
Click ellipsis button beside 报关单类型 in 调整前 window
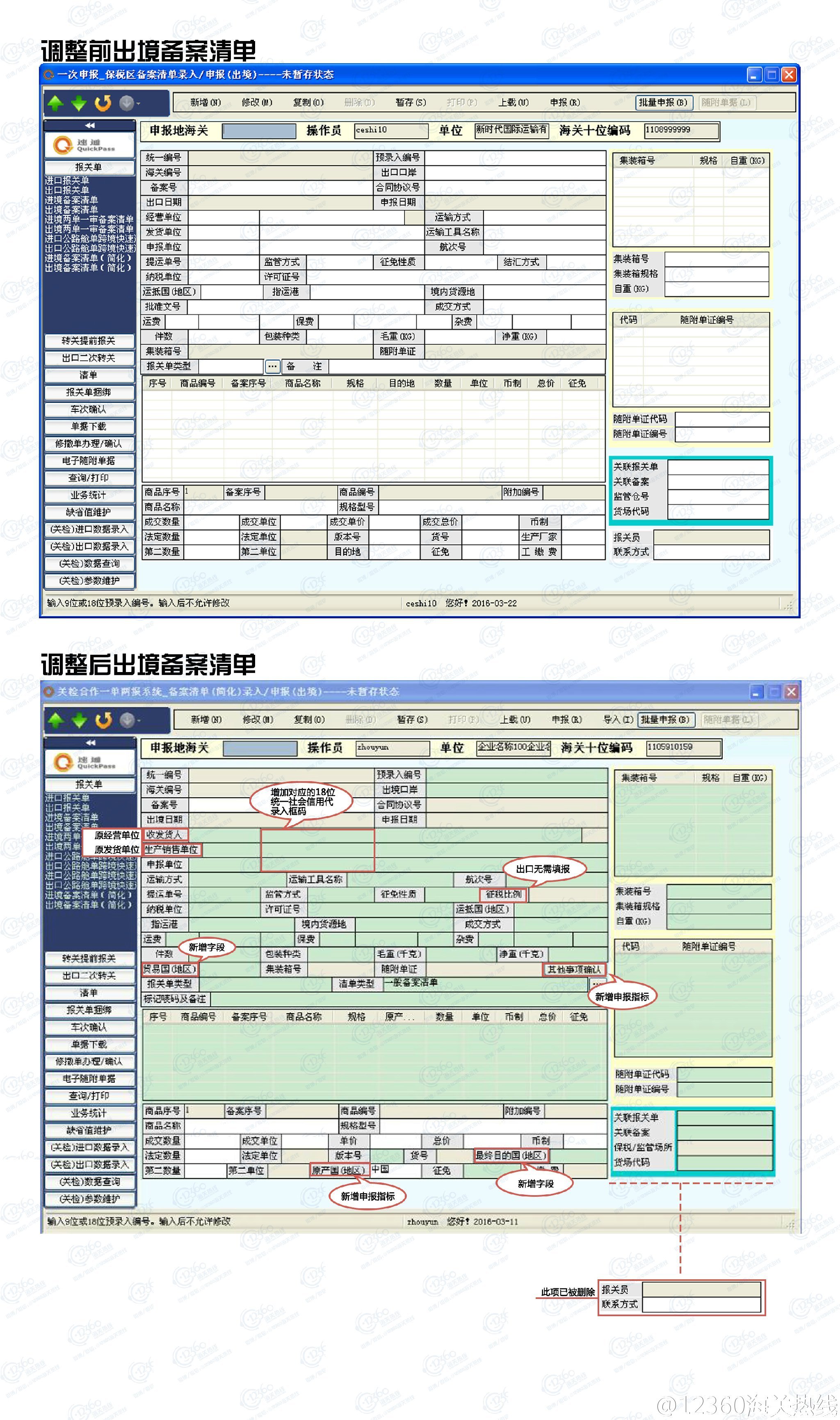(272, 366)
